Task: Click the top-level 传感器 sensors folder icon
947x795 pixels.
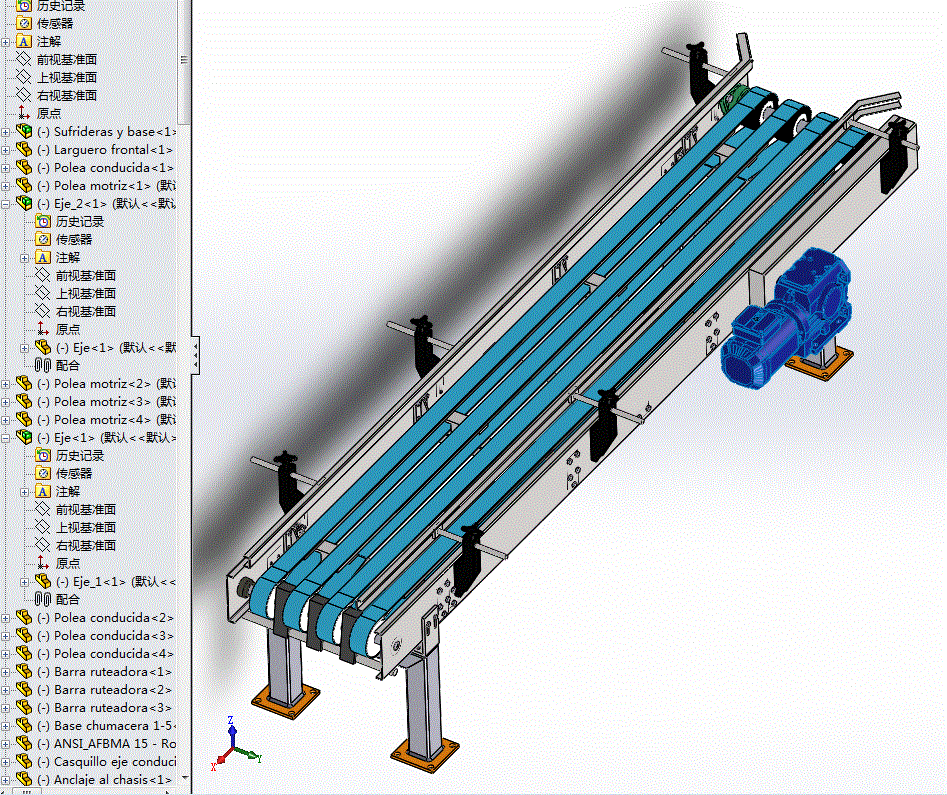Action: coord(24,24)
